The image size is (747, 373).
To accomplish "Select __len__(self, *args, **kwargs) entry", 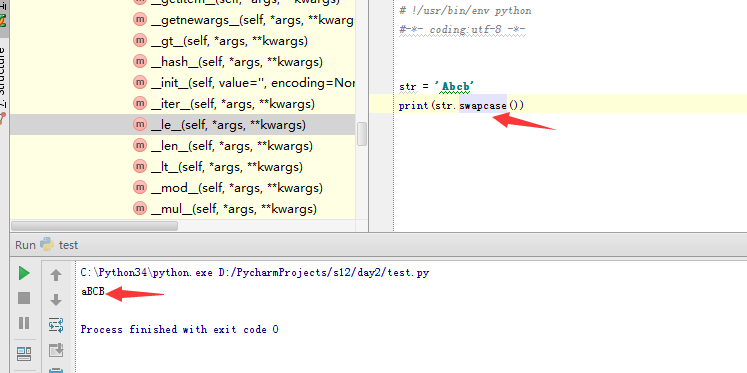I will pyautogui.click(x=232, y=146).
